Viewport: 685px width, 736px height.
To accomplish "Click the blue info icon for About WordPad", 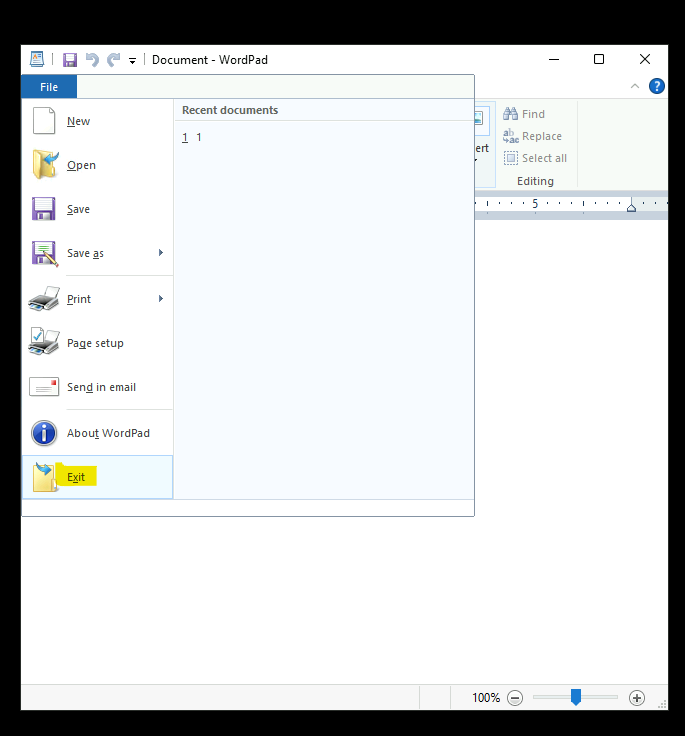I will tap(44, 433).
